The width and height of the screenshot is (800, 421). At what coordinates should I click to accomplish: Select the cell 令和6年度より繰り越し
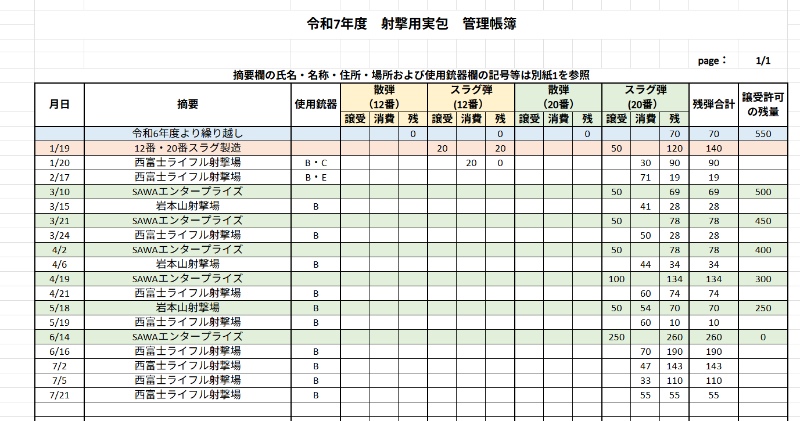[x=188, y=134]
